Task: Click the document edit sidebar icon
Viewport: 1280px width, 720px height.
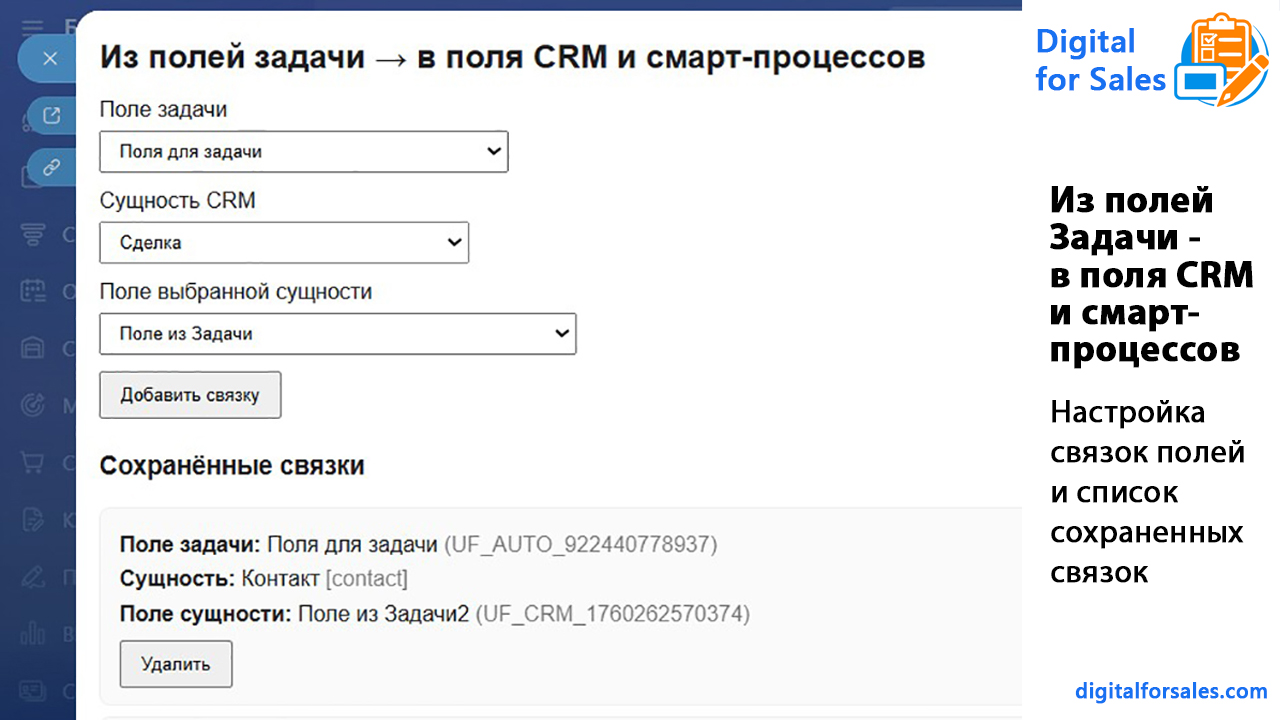Action: coord(33,520)
